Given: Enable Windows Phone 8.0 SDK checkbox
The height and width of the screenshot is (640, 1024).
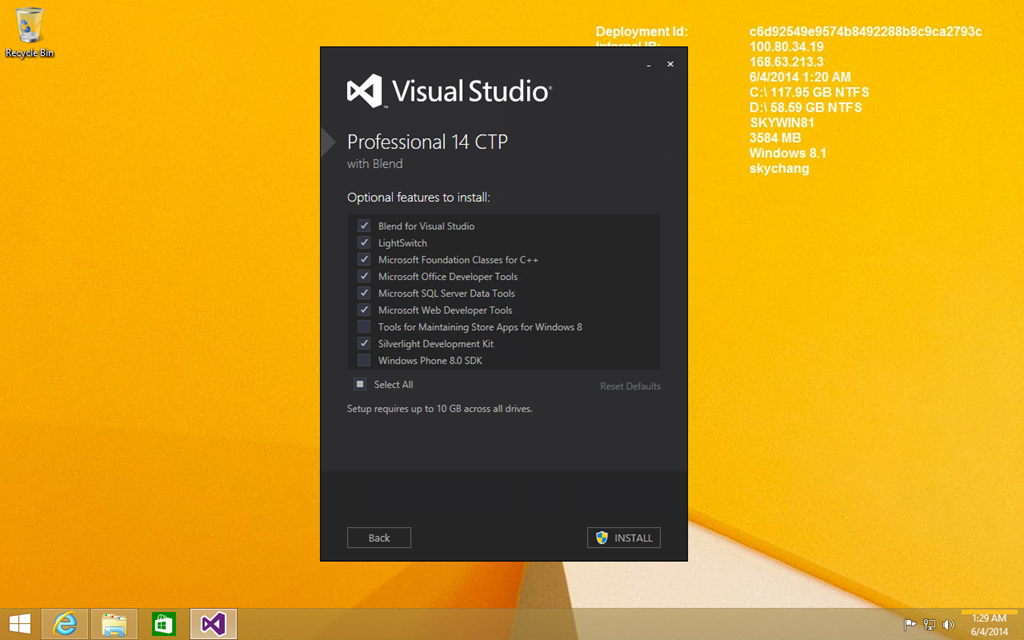Looking at the screenshot, I should click(x=364, y=360).
